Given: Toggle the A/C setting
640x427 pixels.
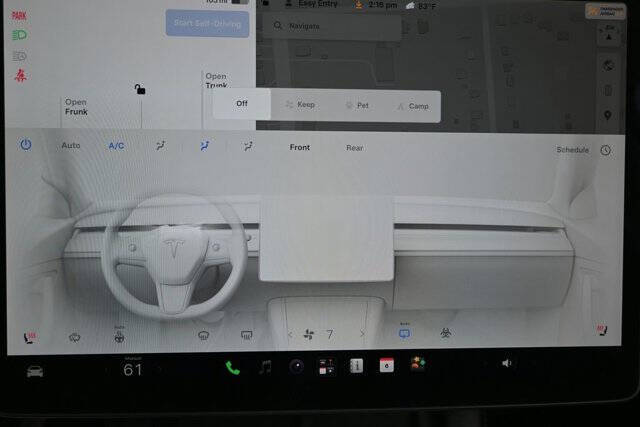Looking at the screenshot, I should [x=116, y=146].
